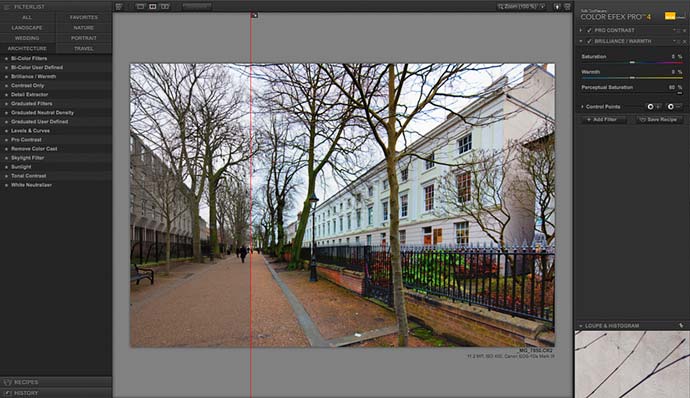
Task: Select the LANDSCAPE filter category
Action: [x=27, y=28]
